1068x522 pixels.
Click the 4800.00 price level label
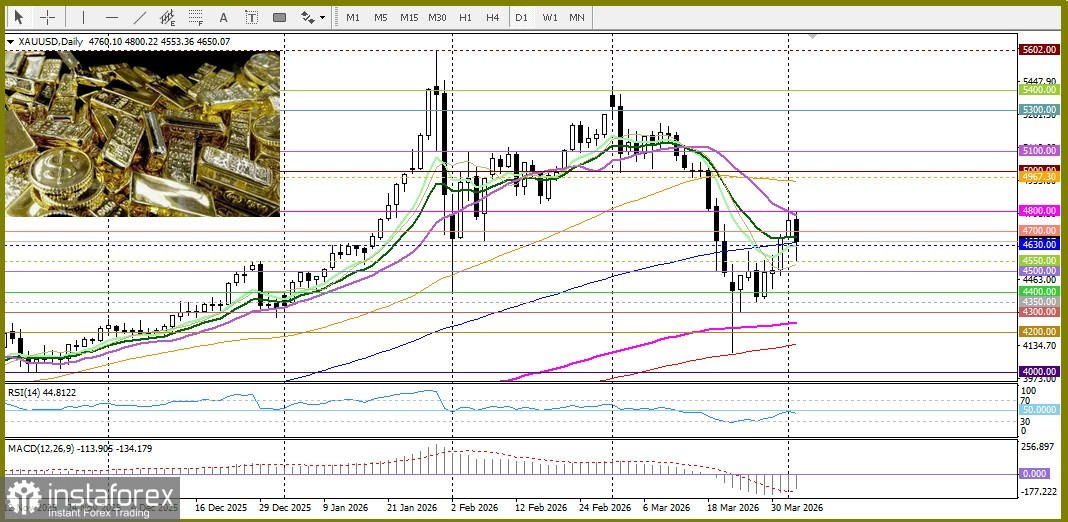point(1039,211)
